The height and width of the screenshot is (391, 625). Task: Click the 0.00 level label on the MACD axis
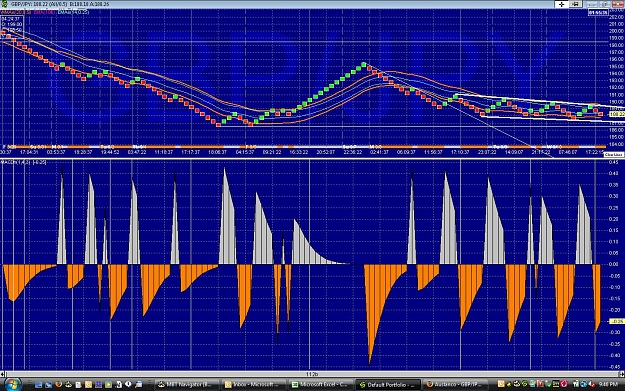coord(614,264)
